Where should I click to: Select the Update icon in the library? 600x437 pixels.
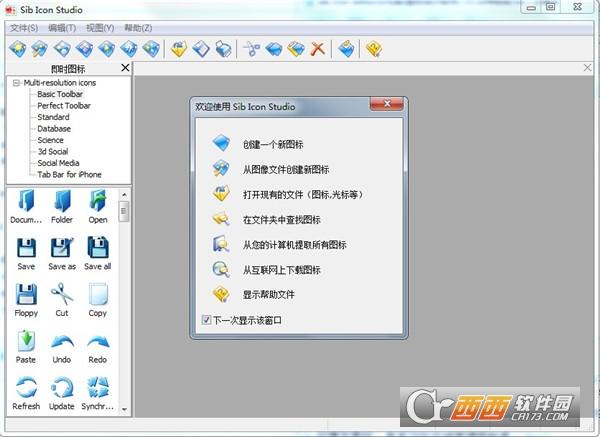[62, 394]
